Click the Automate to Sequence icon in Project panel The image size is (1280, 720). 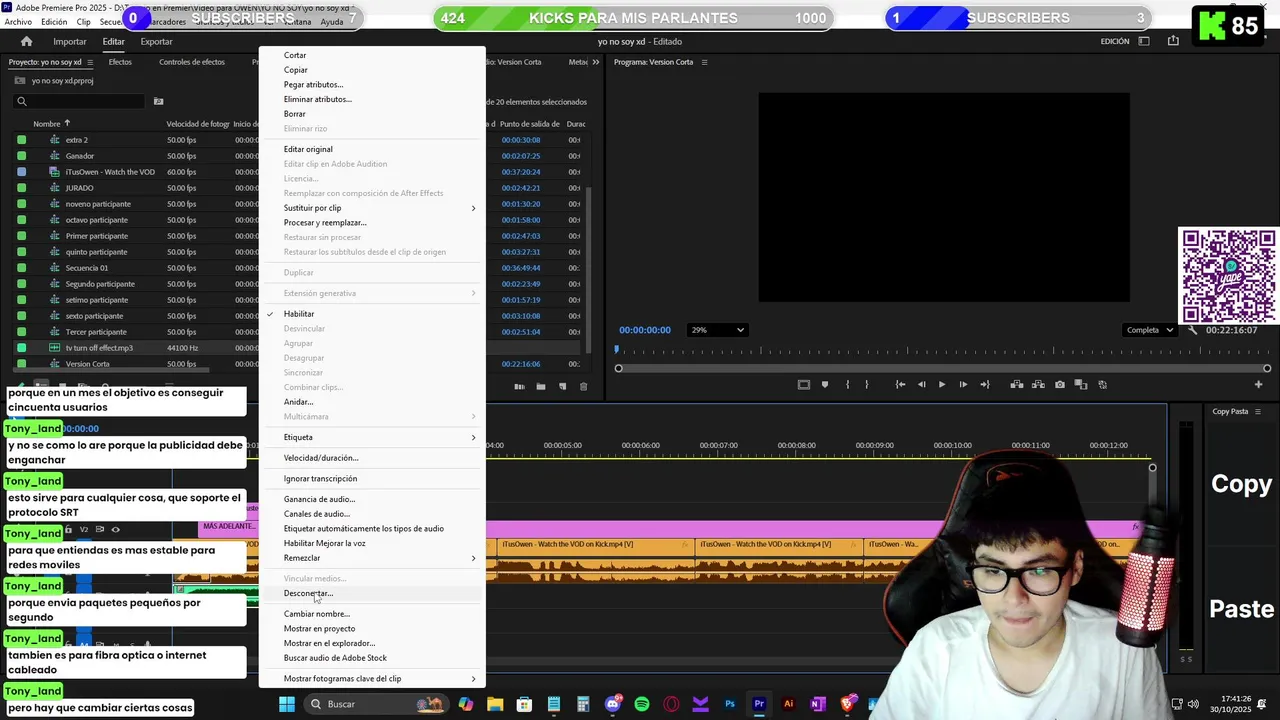(519, 387)
